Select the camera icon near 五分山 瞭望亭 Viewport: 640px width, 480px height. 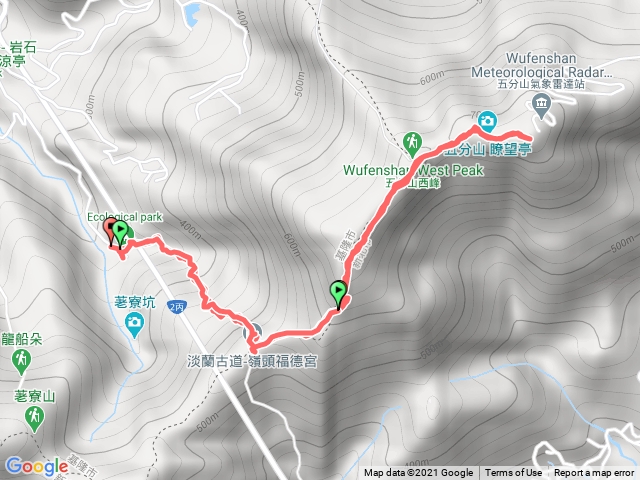(x=487, y=121)
